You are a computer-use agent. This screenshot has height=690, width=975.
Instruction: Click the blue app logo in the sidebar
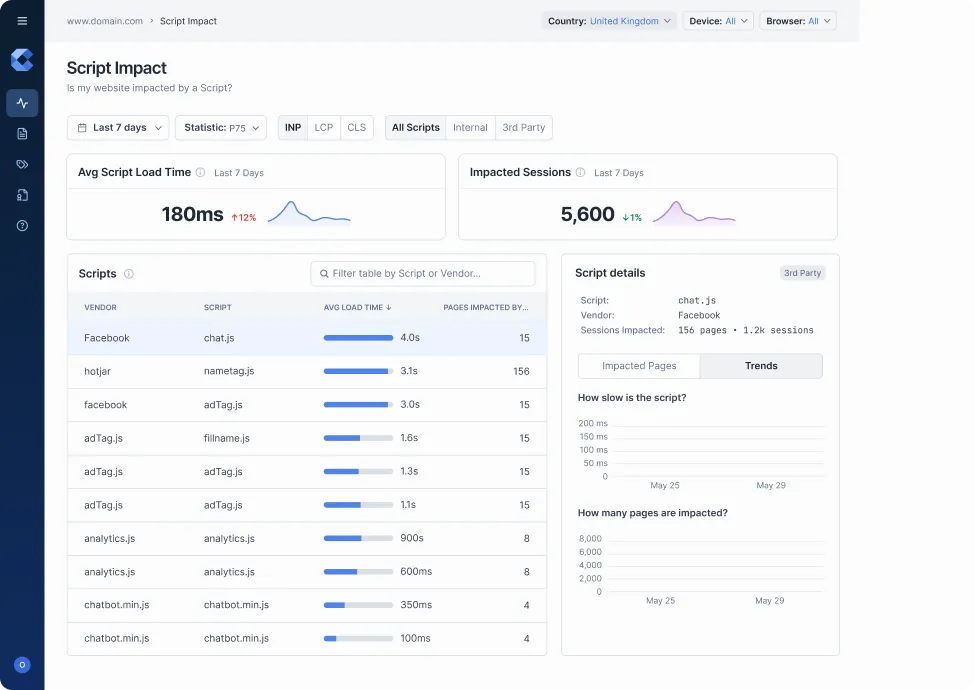pyautogui.click(x=22, y=60)
